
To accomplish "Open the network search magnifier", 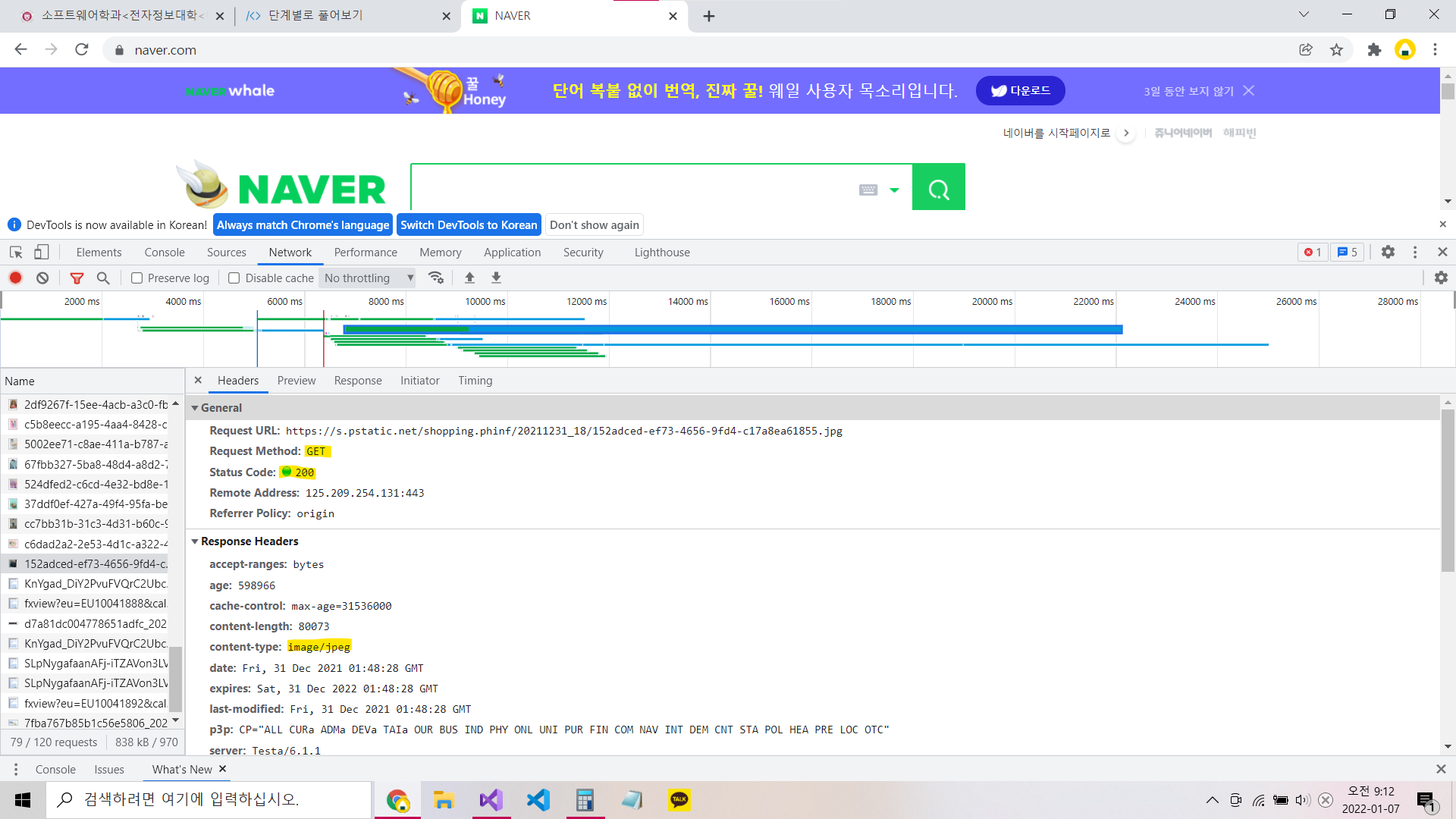I will pos(103,278).
